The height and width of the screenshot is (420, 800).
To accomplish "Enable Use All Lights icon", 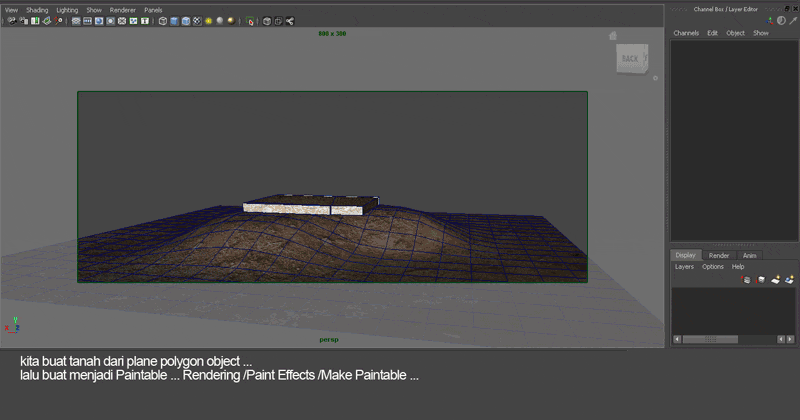I will (209, 21).
